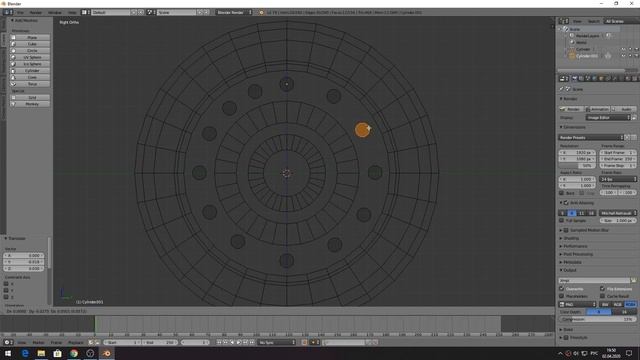
Task: Select 16 anti-aliasing samples
Action: pos(591,213)
